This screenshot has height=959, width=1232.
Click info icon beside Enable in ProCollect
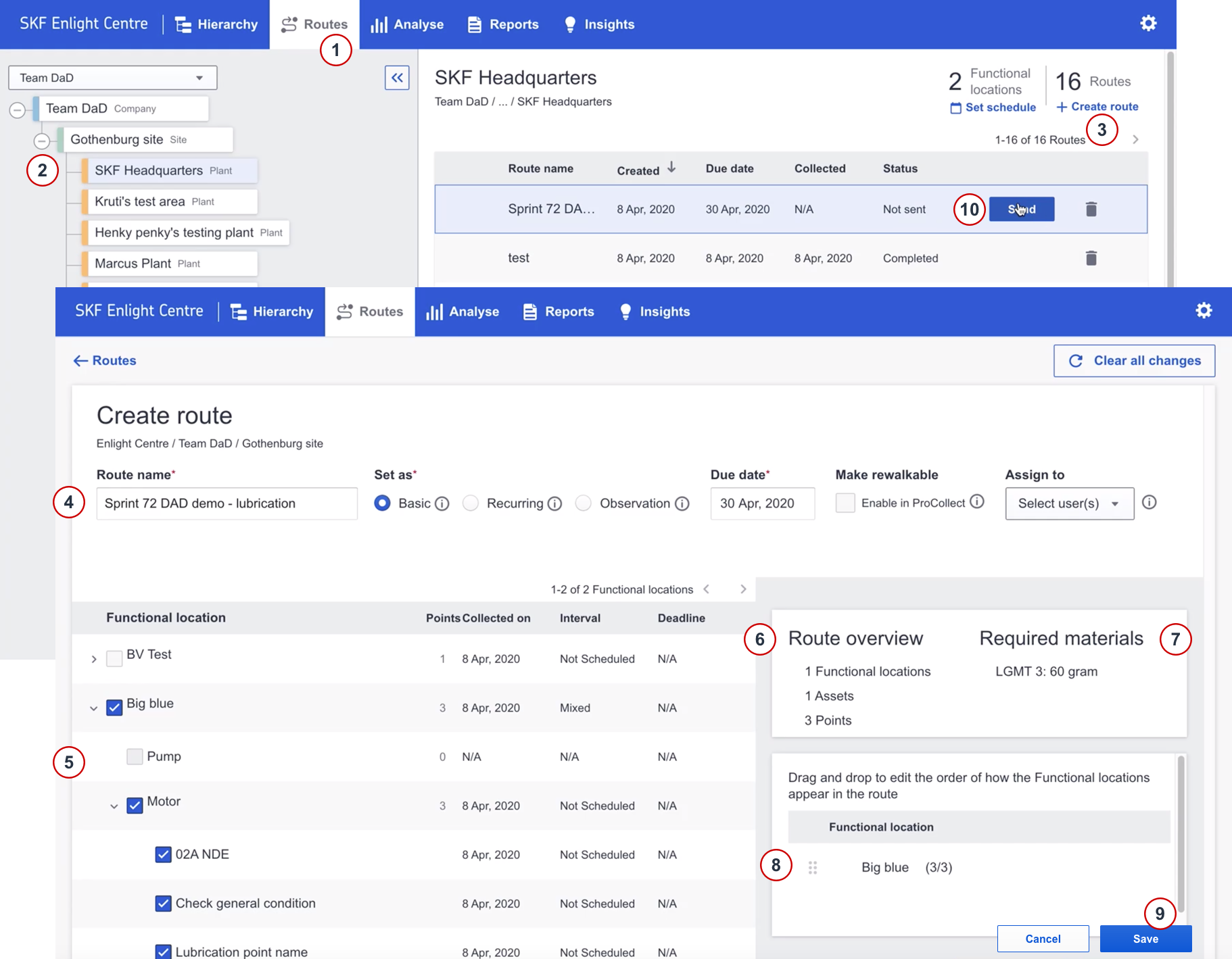(x=976, y=501)
